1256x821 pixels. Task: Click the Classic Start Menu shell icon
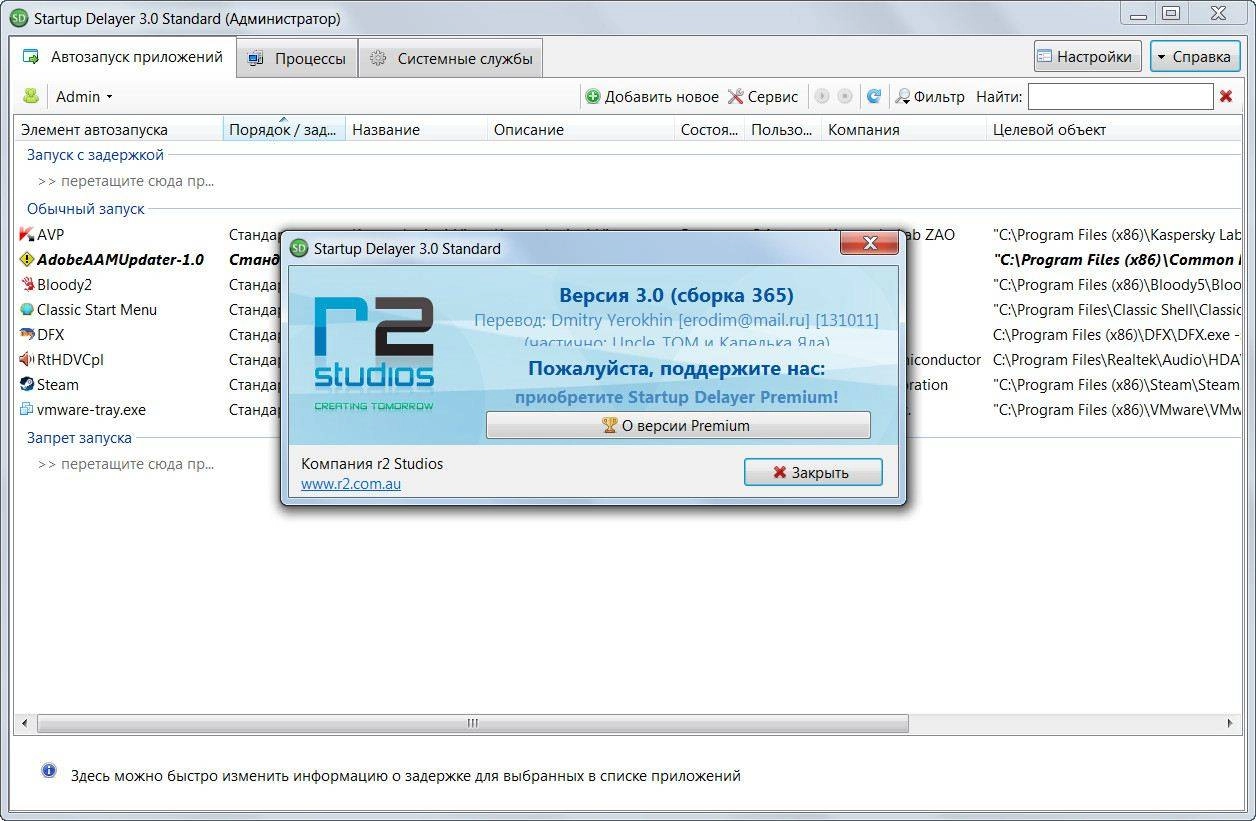click(x=27, y=310)
